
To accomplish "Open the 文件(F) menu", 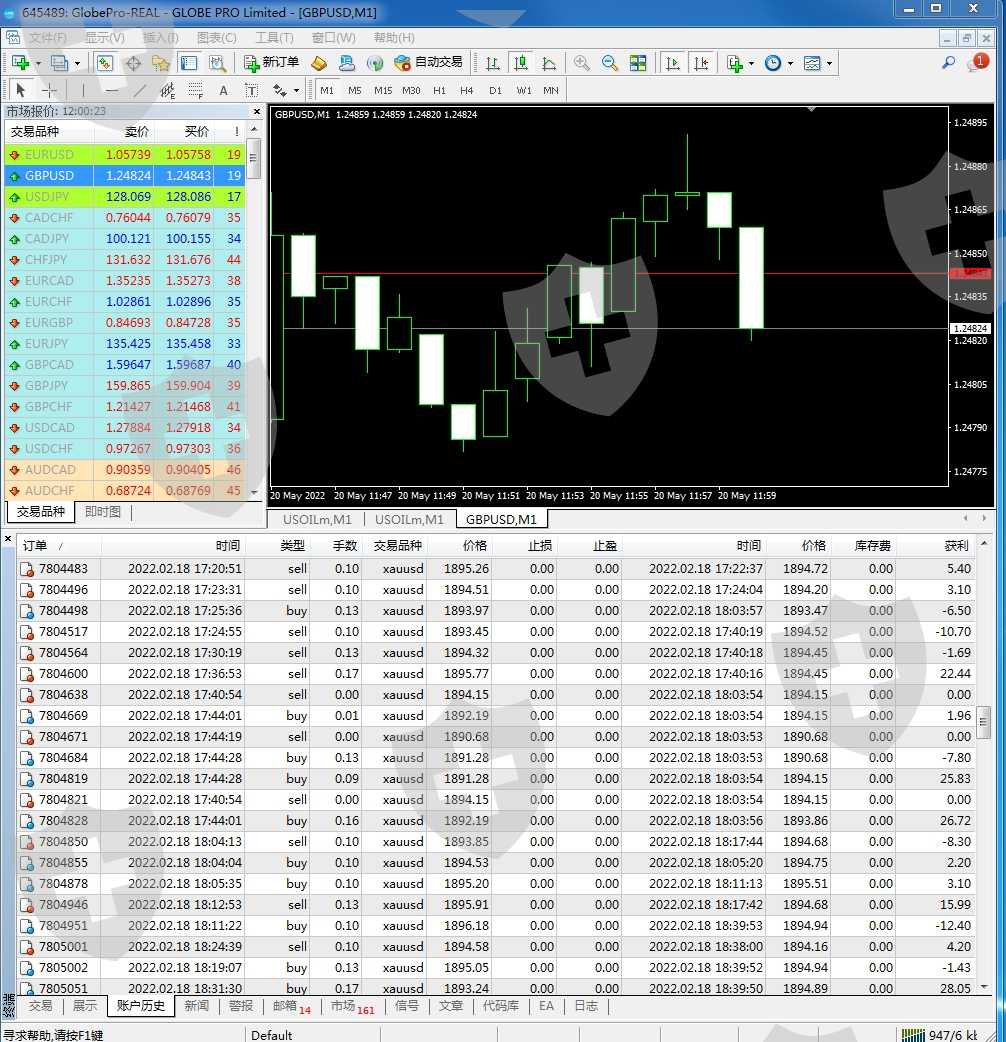I will 48,38.
